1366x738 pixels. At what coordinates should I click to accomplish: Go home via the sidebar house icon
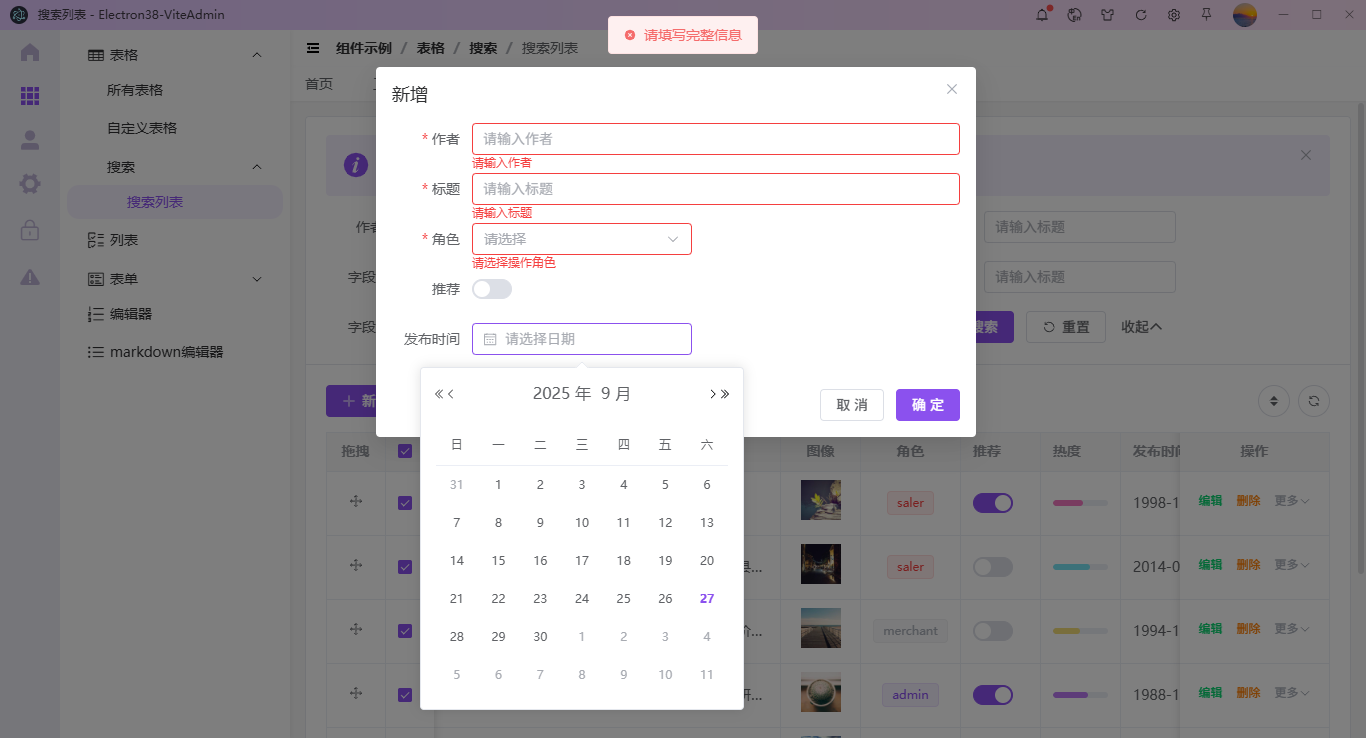click(x=29, y=53)
